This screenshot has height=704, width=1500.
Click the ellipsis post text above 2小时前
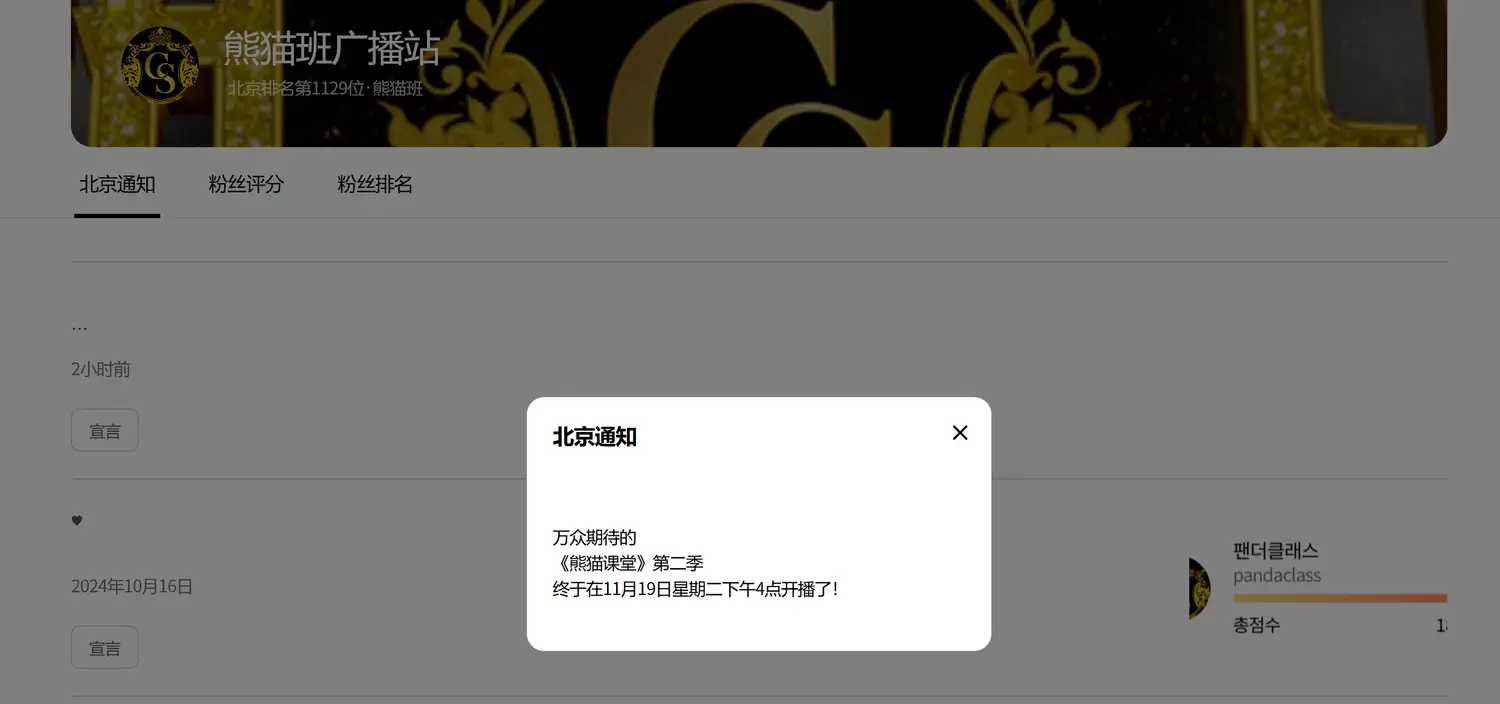pyautogui.click(x=79, y=327)
